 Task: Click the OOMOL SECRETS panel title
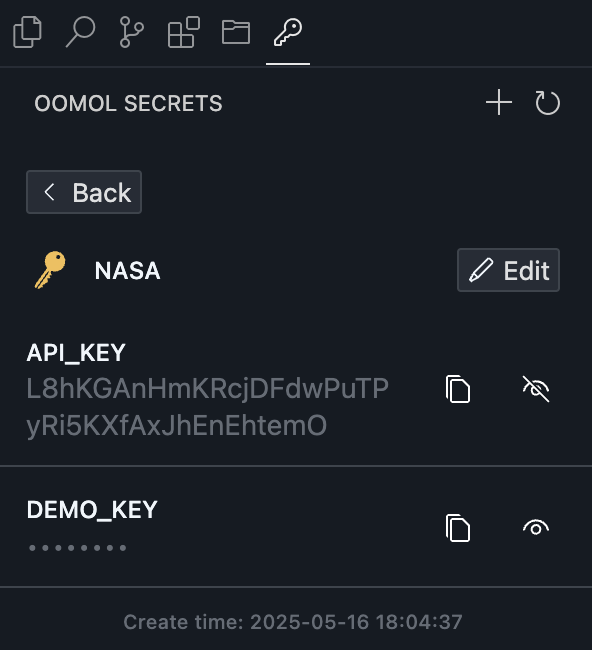click(129, 103)
